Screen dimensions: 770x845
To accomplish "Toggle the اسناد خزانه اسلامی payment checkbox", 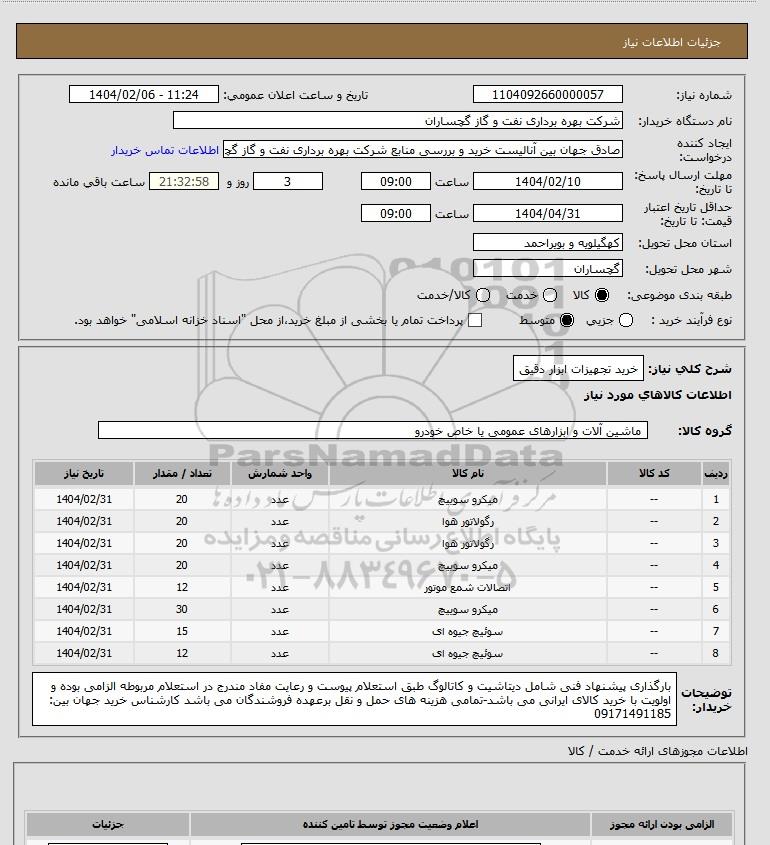I will [x=475, y=320].
